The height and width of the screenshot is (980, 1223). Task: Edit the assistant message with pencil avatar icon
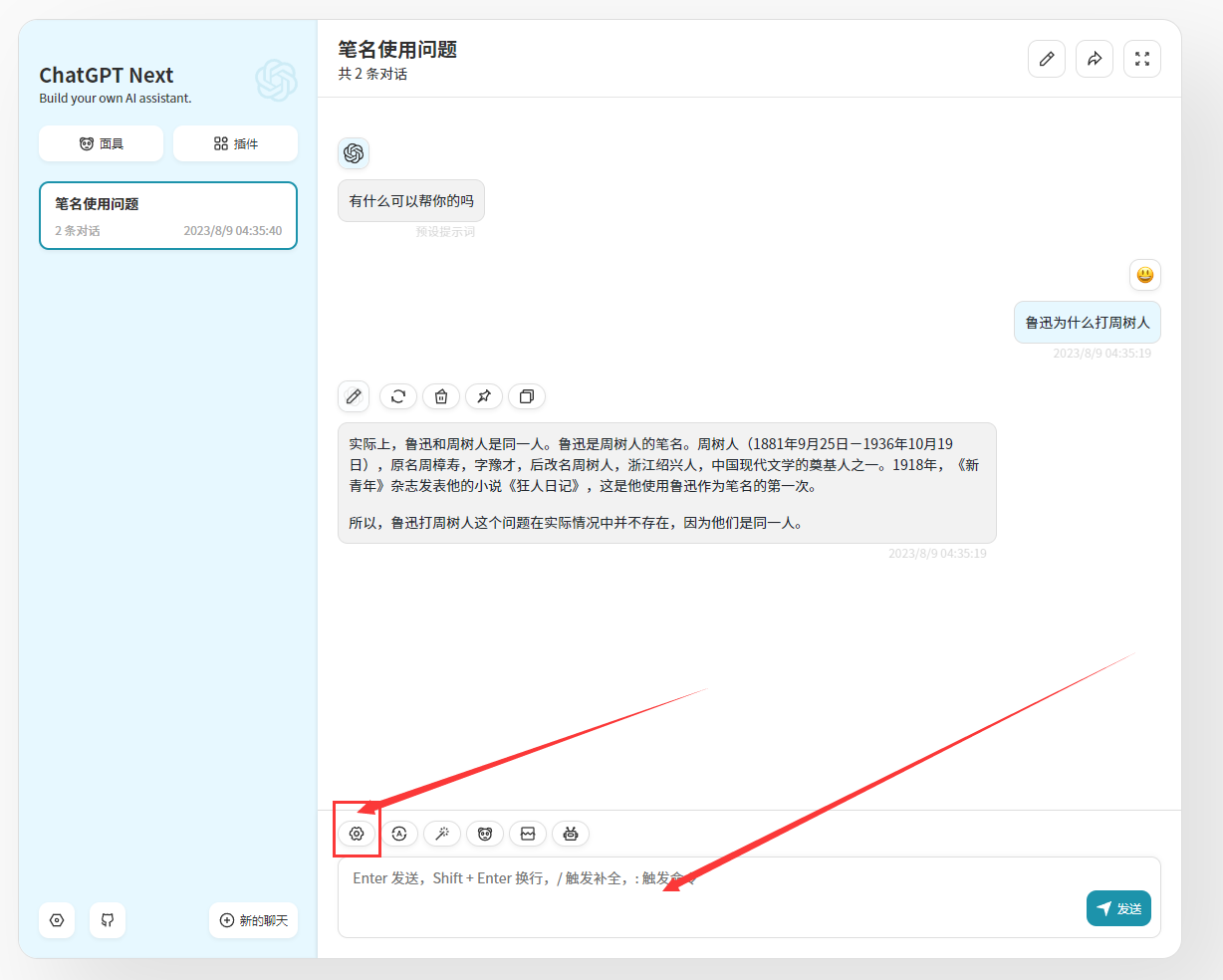coord(354,396)
